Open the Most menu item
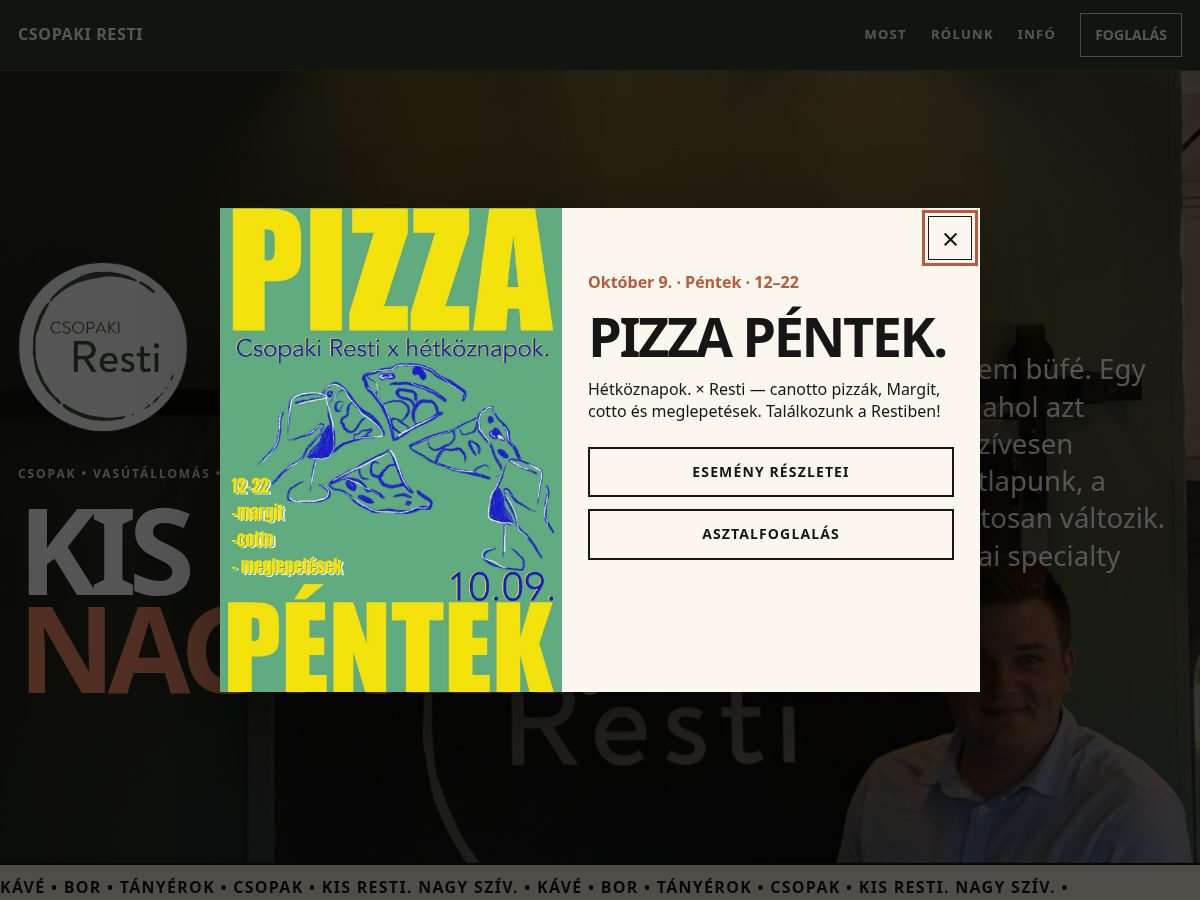 tap(885, 35)
